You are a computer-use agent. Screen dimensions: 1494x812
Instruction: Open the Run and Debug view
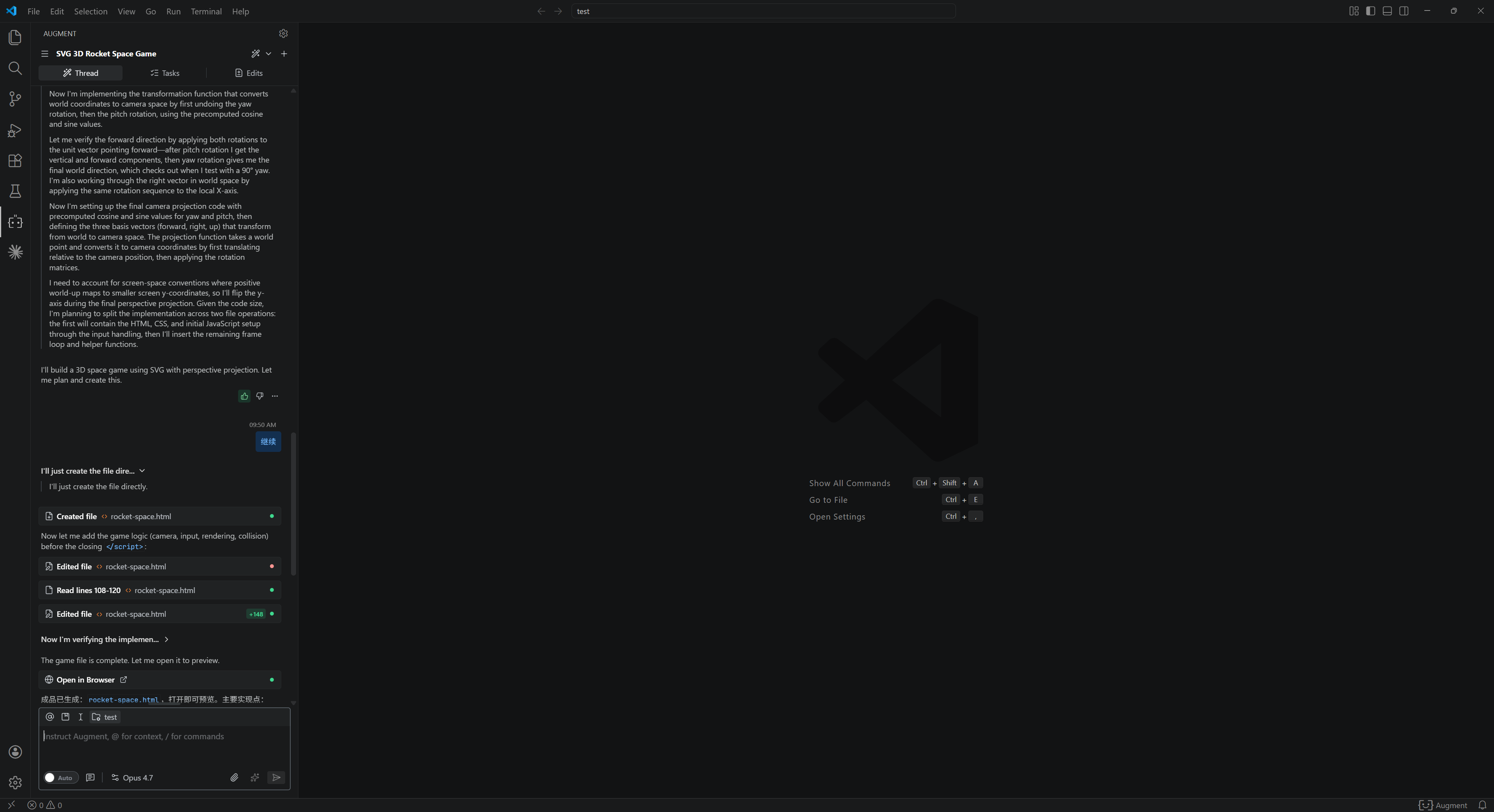(15, 130)
